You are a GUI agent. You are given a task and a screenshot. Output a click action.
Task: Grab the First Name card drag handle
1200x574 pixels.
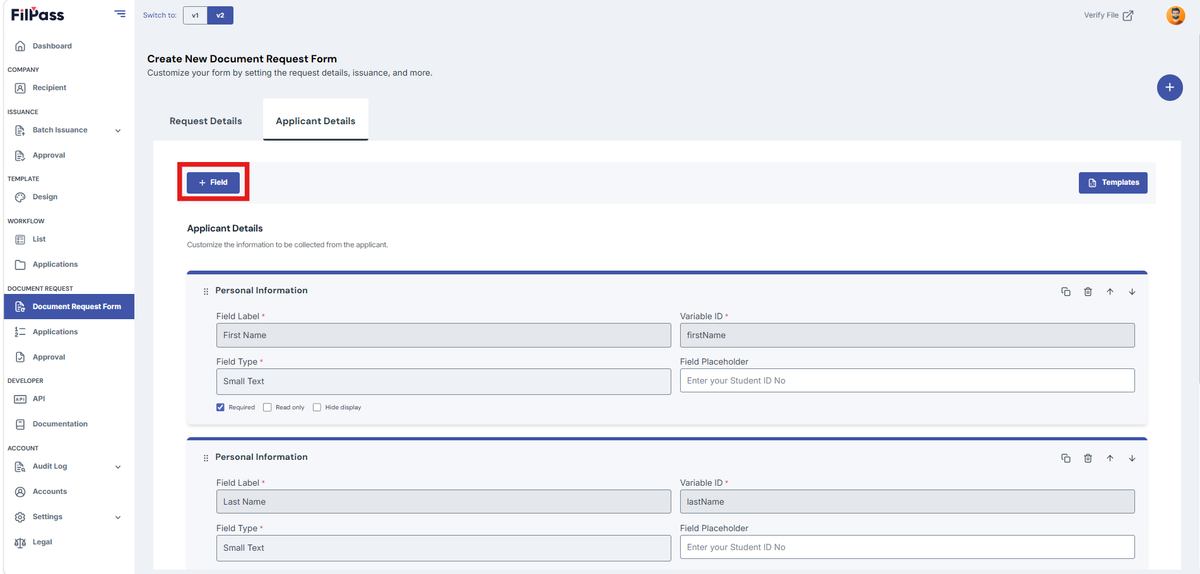pos(206,291)
